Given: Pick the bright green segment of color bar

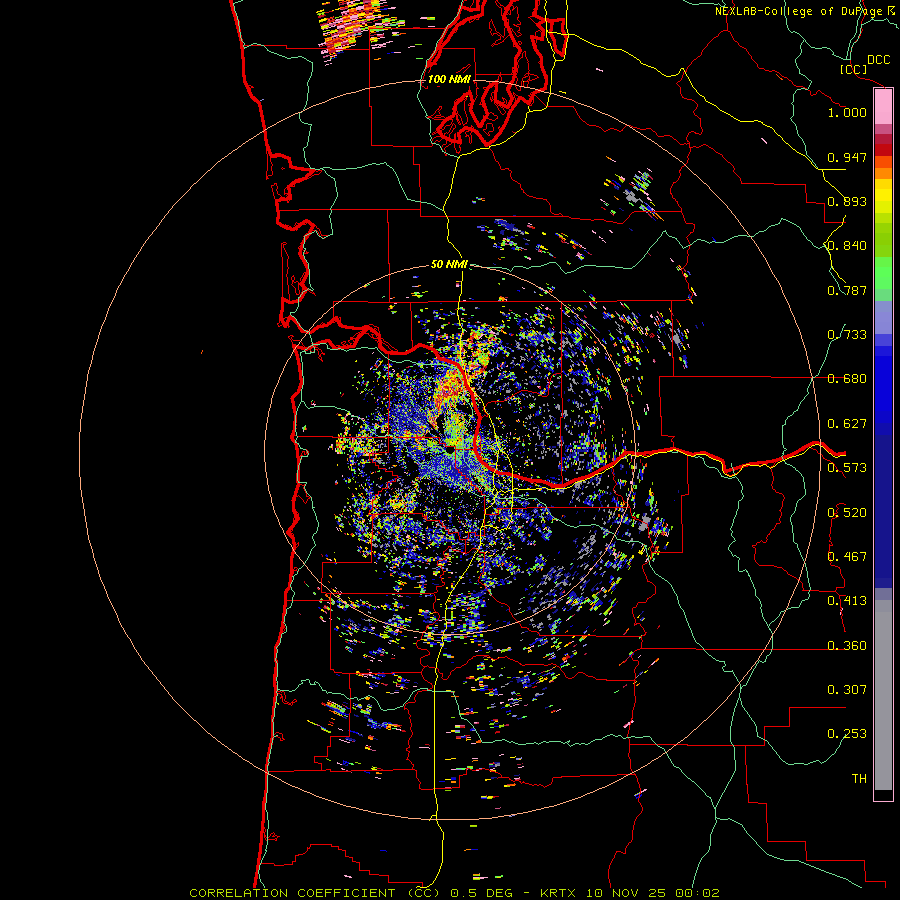Looking at the screenshot, I should pos(883,273).
